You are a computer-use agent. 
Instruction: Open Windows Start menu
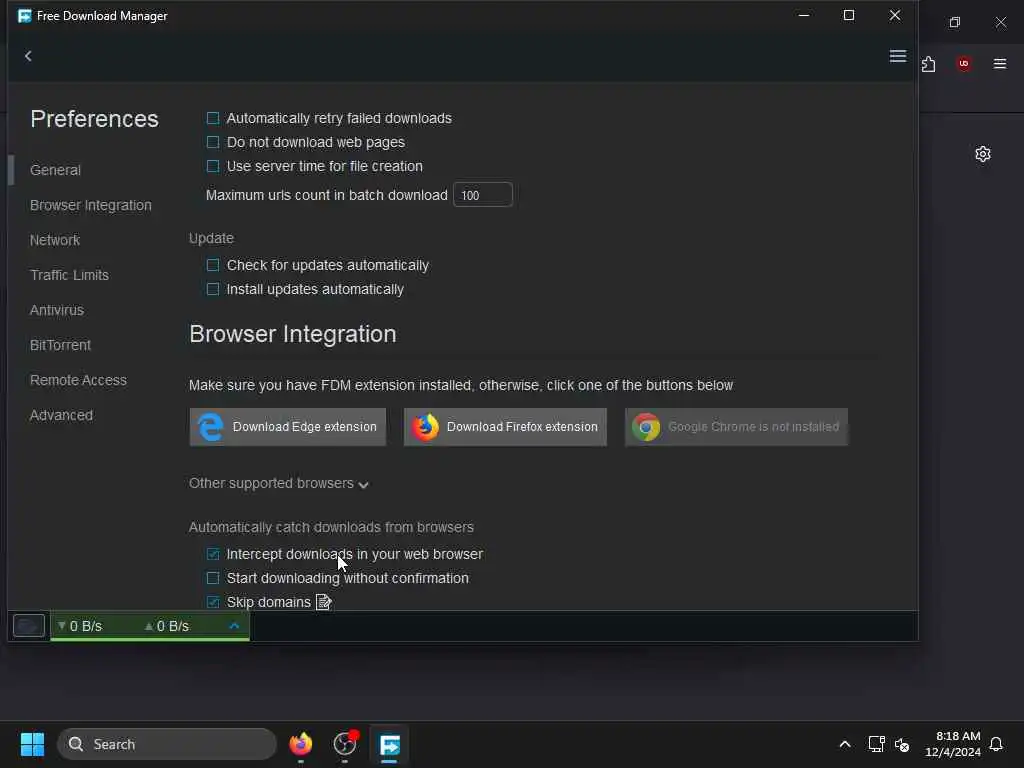click(32, 744)
